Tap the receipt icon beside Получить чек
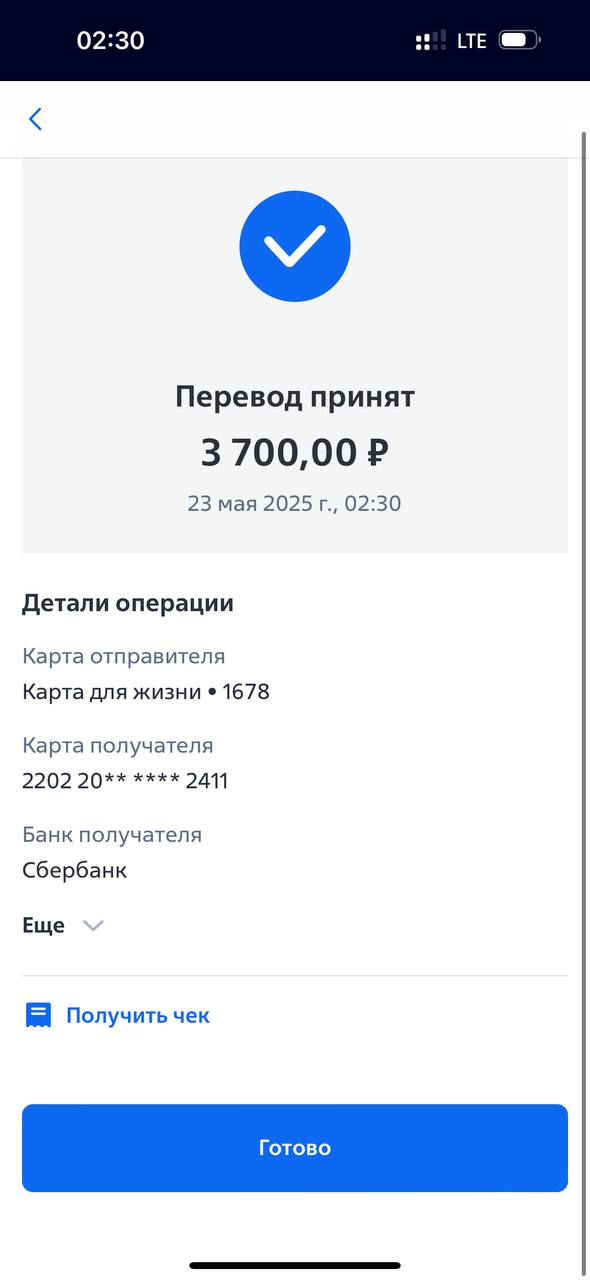This screenshot has height=1280, width=590. (x=38, y=1016)
